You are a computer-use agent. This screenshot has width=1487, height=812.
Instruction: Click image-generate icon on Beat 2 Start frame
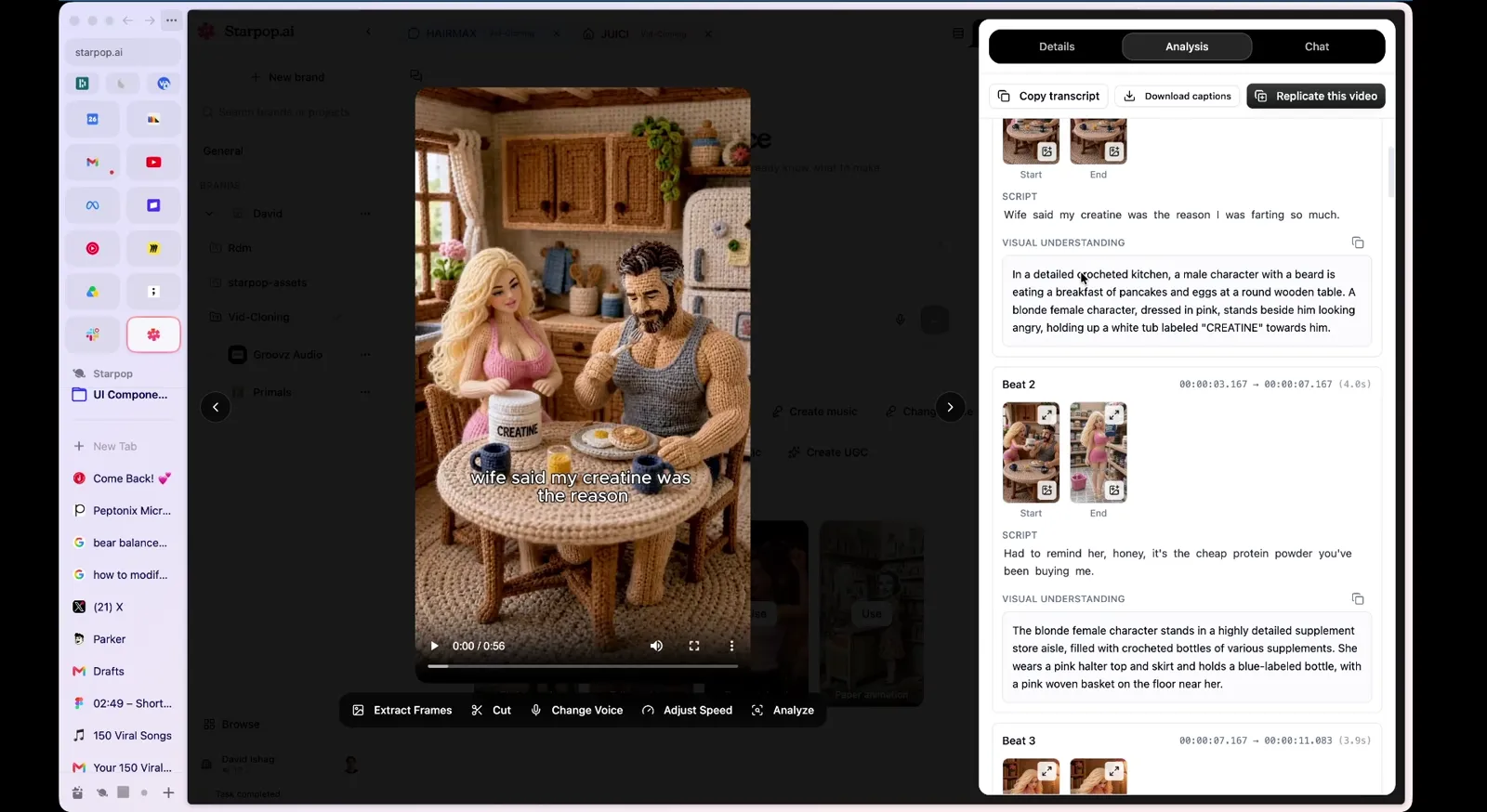pos(1047,491)
